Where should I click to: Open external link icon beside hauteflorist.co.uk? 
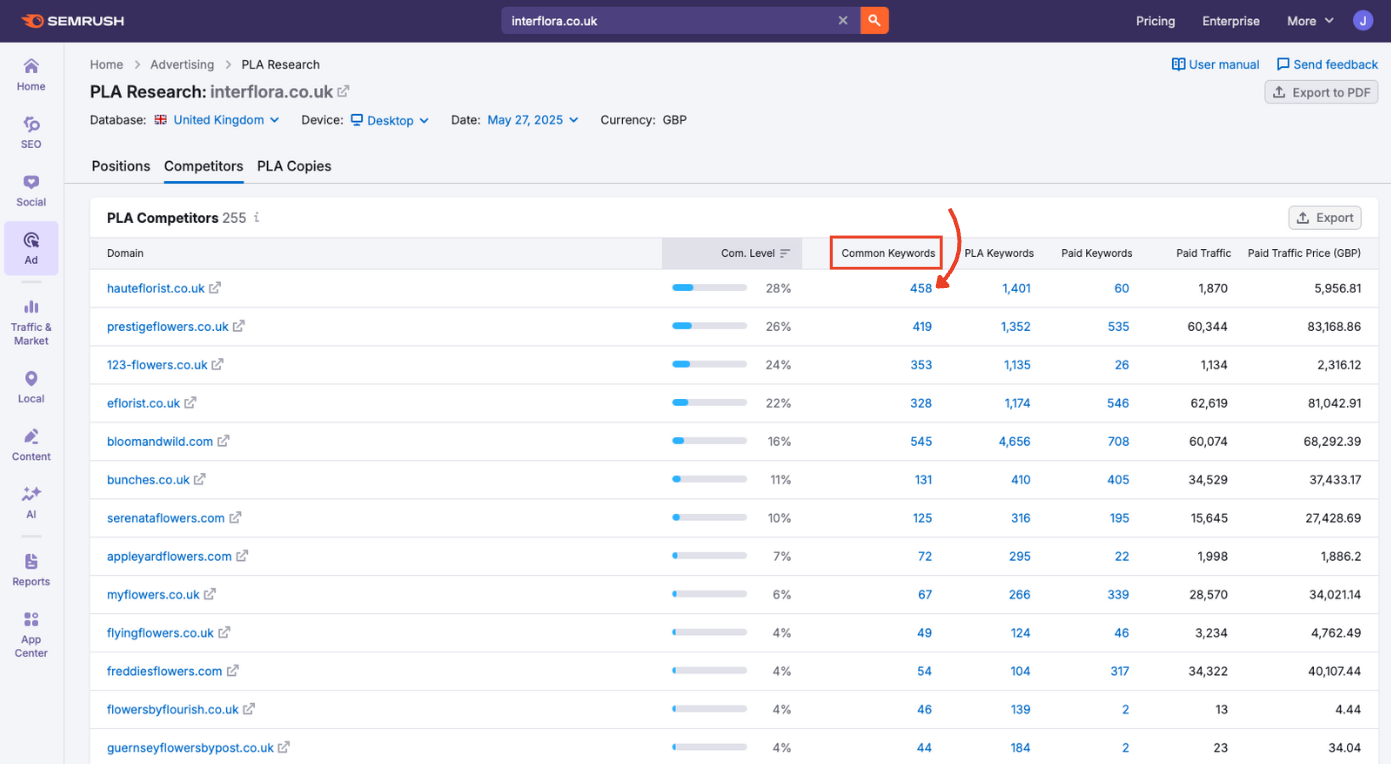(215, 288)
